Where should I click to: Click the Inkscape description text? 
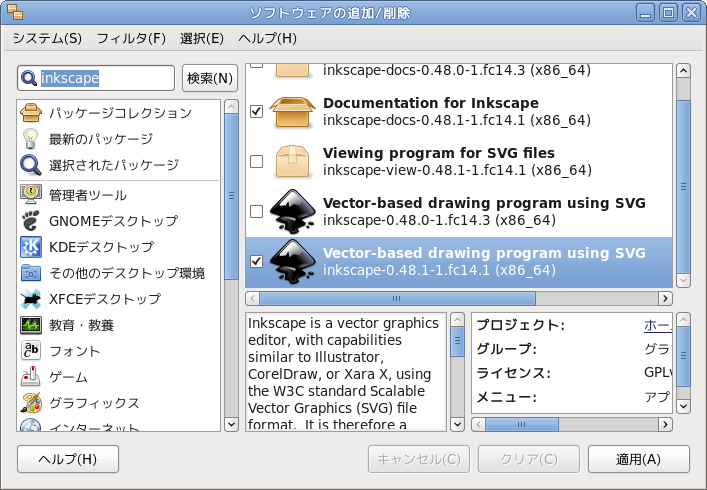(x=346, y=373)
